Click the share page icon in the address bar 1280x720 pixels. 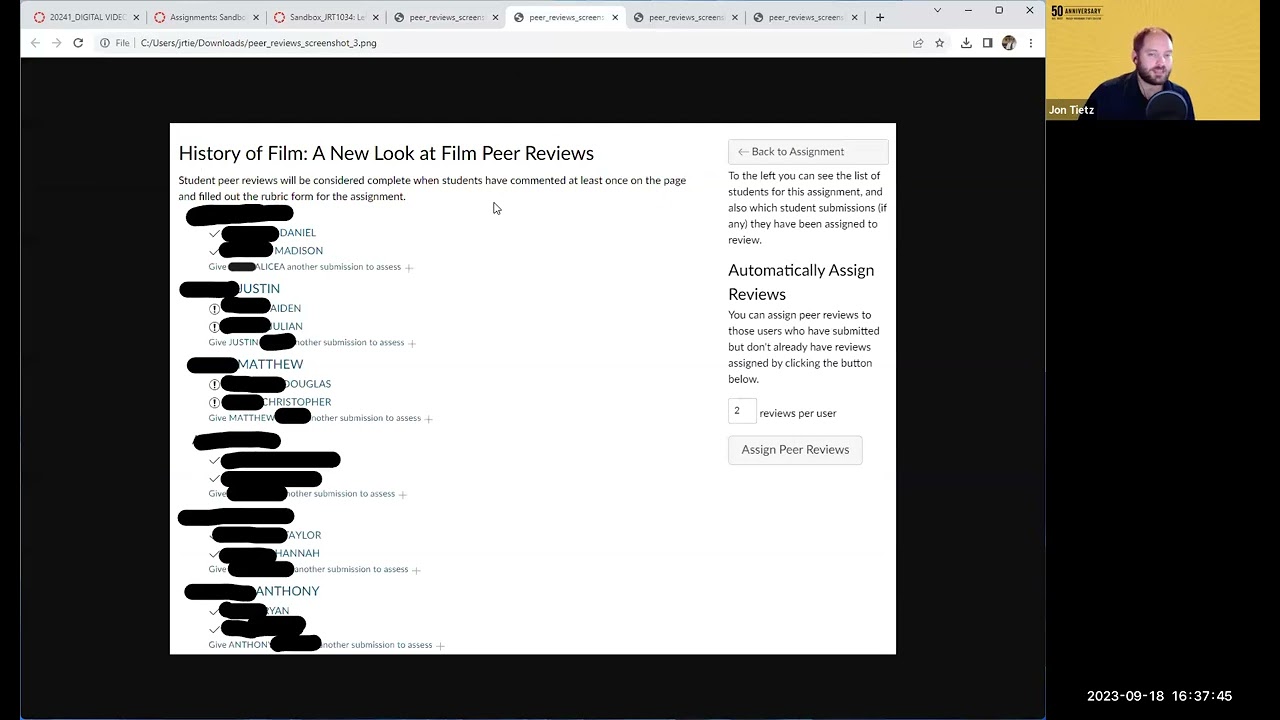click(x=918, y=43)
